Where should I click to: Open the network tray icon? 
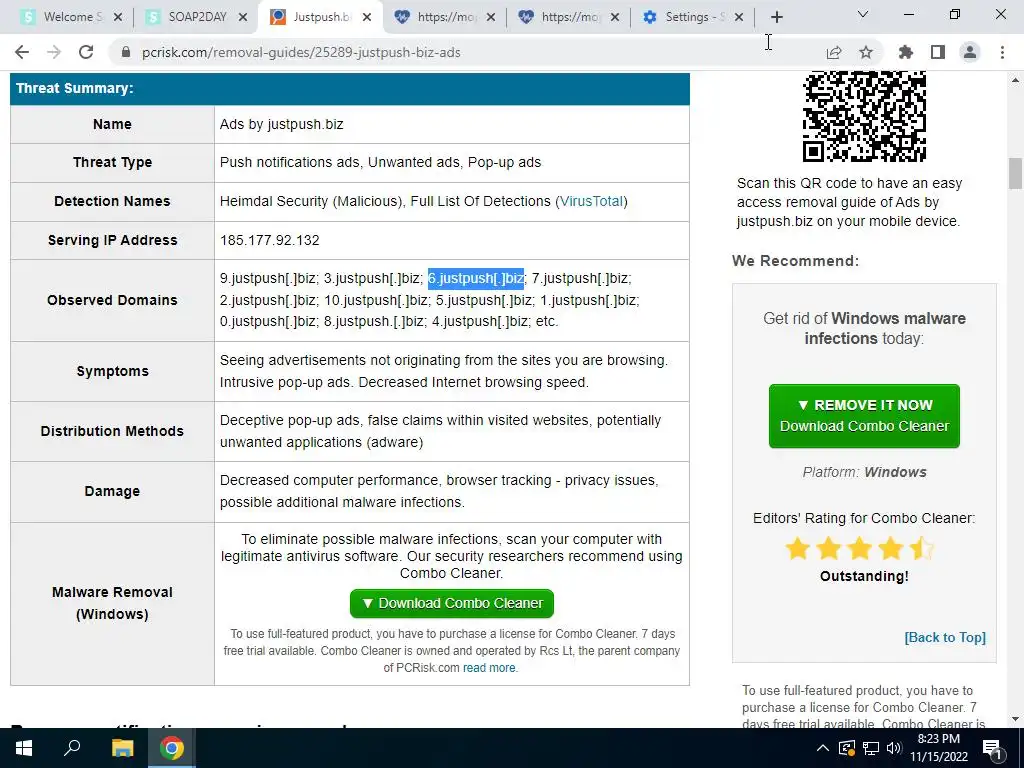871,748
